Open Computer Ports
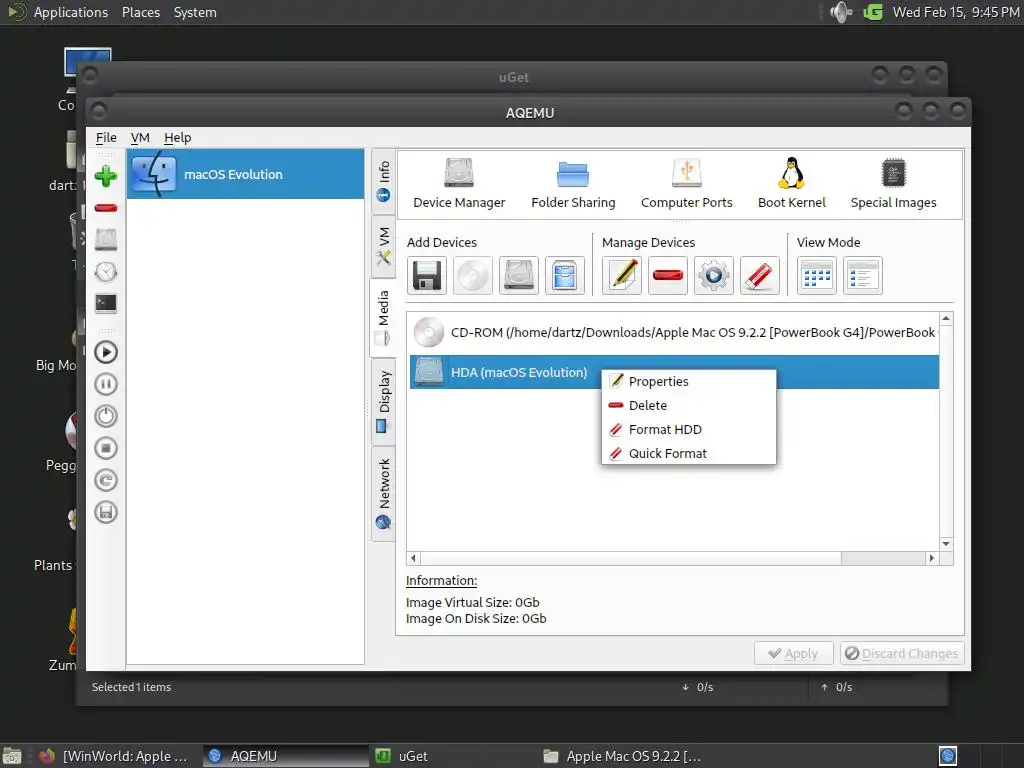This screenshot has height=768, width=1024. pyautogui.click(x=686, y=184)
